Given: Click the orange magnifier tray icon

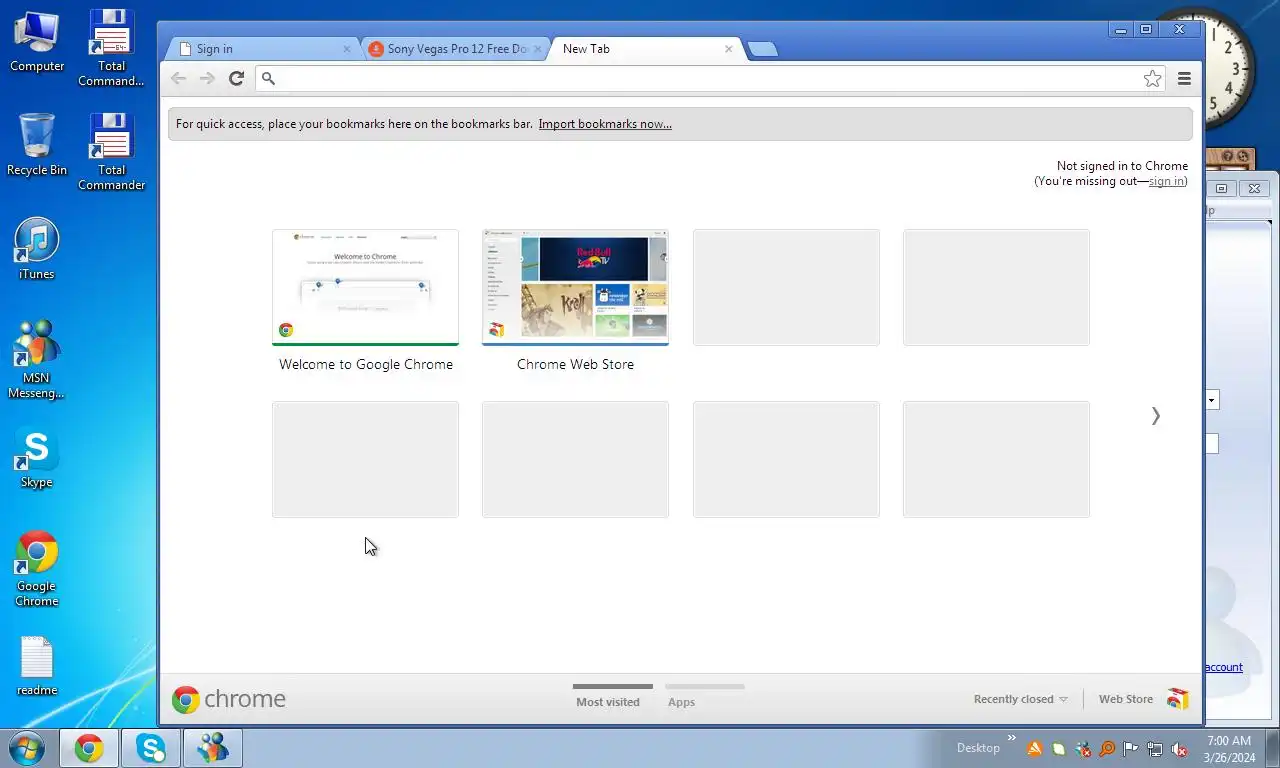Looking at the screenshot, I should click(1107, 749).
